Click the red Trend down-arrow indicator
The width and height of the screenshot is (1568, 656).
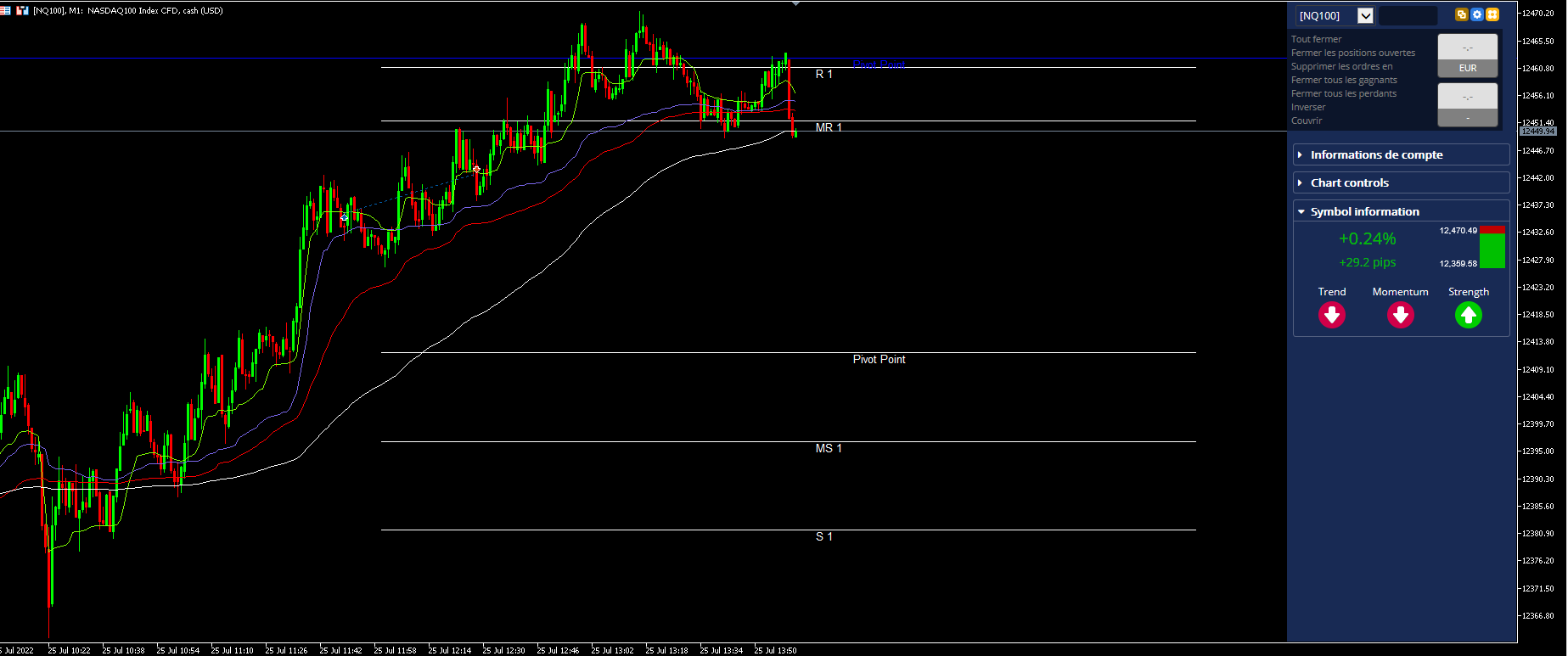tap(1332, 316)
